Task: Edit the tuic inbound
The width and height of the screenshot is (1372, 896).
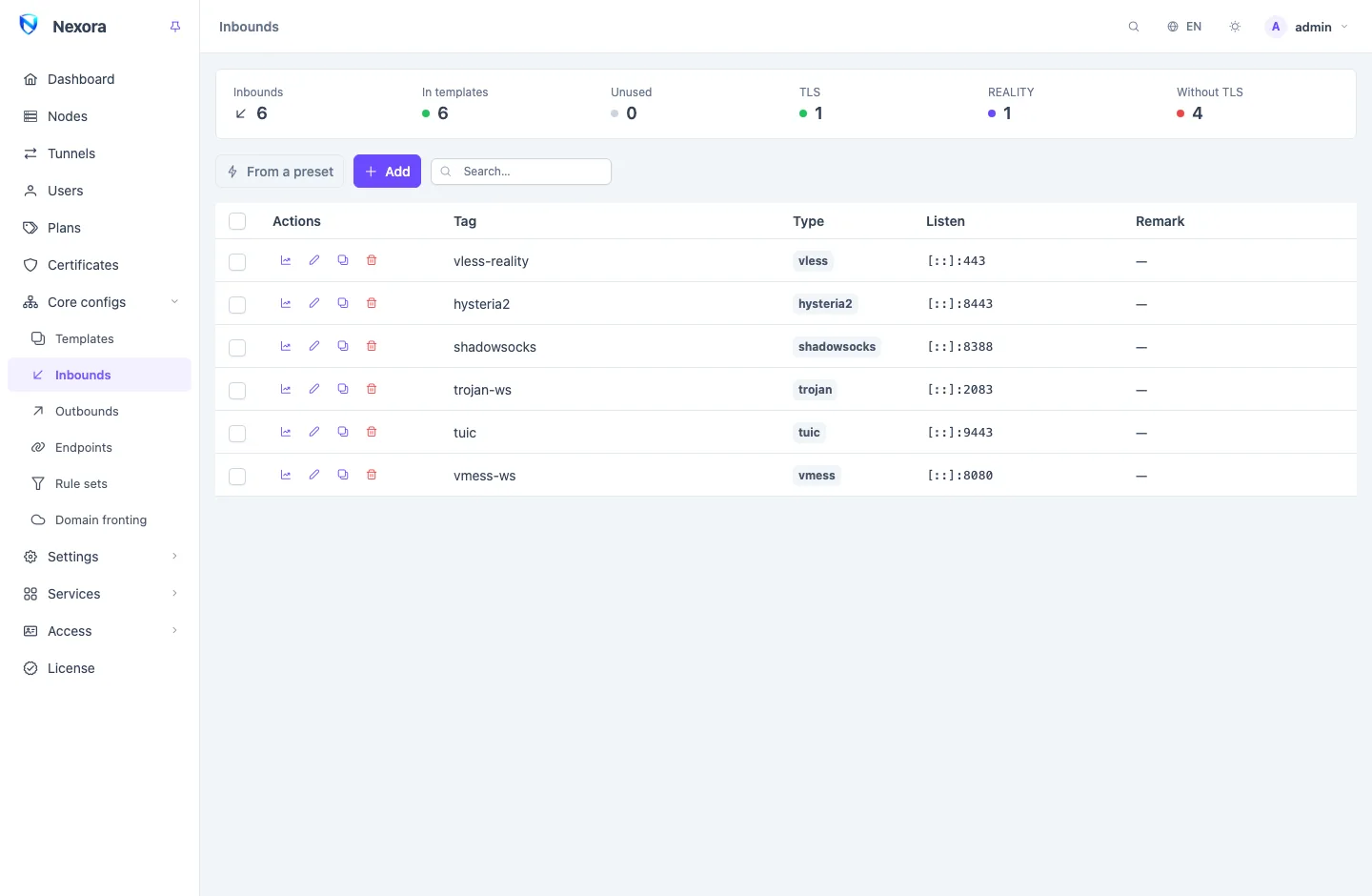Action: tap(314, 432)
